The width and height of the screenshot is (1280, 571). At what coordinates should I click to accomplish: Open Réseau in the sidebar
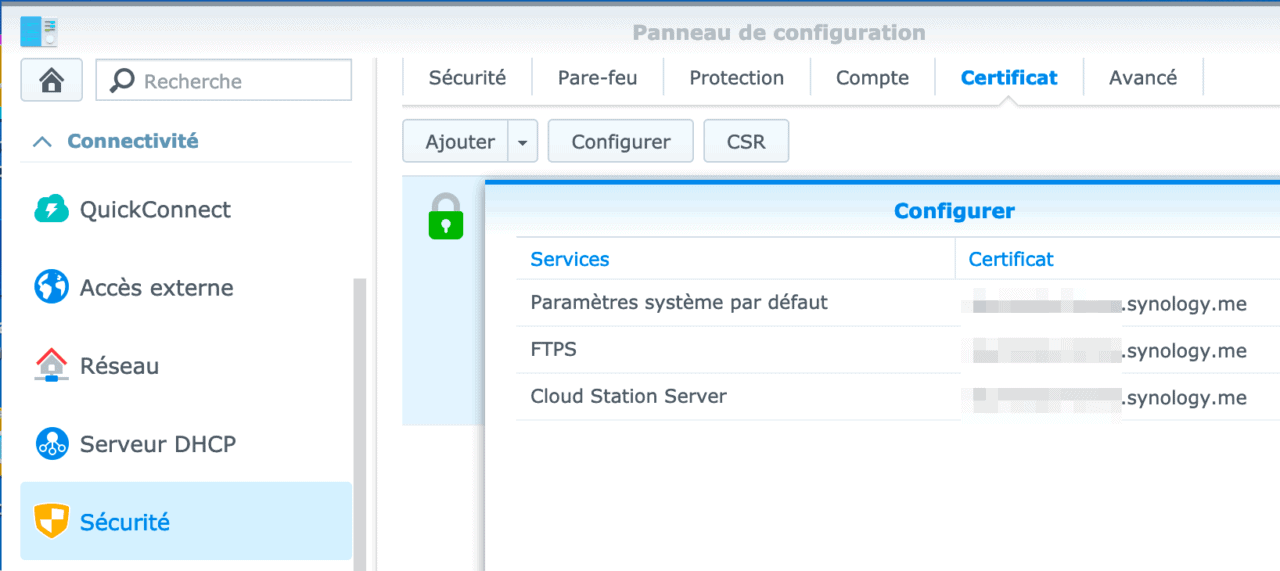click(186, 365)
